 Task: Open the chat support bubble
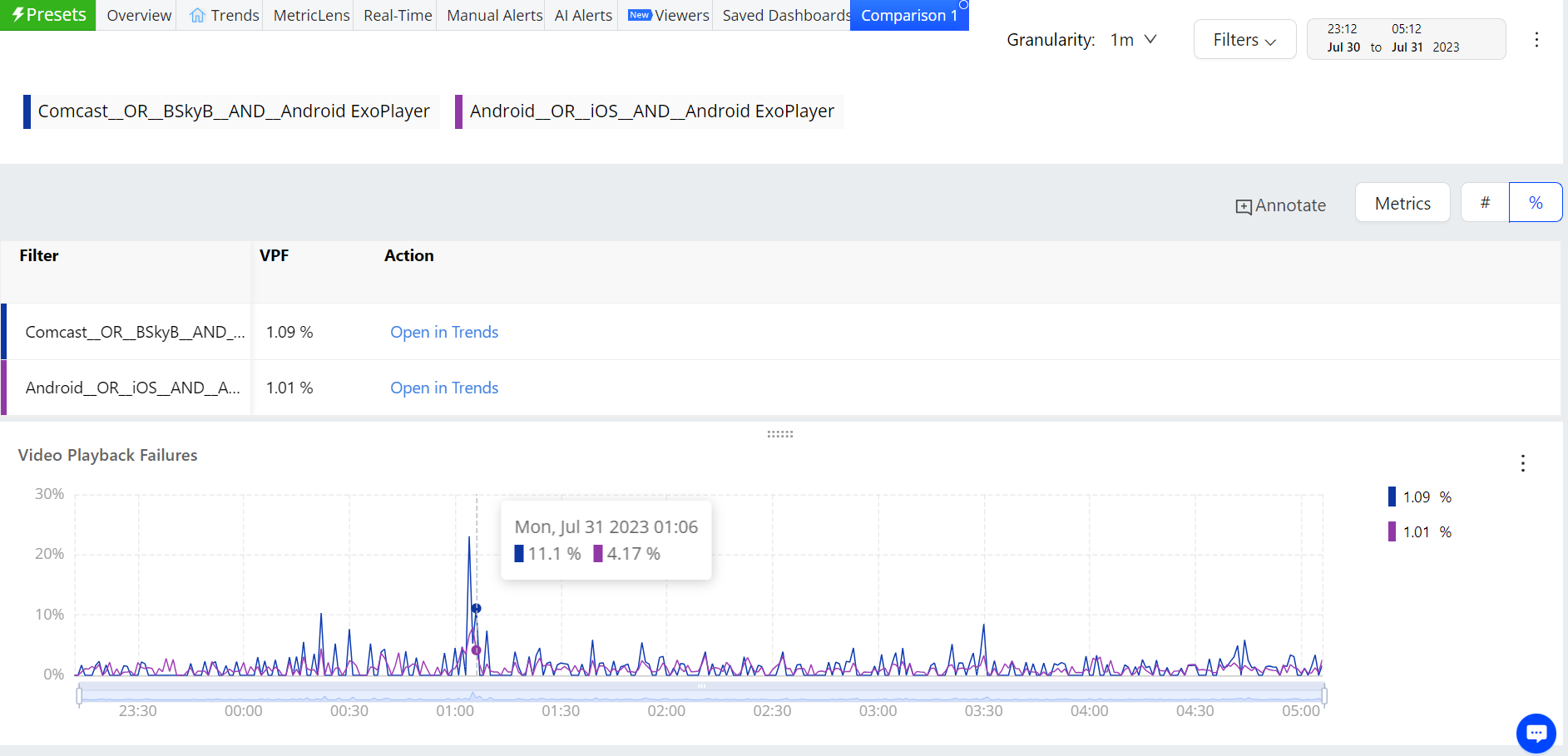[1536, 733]
